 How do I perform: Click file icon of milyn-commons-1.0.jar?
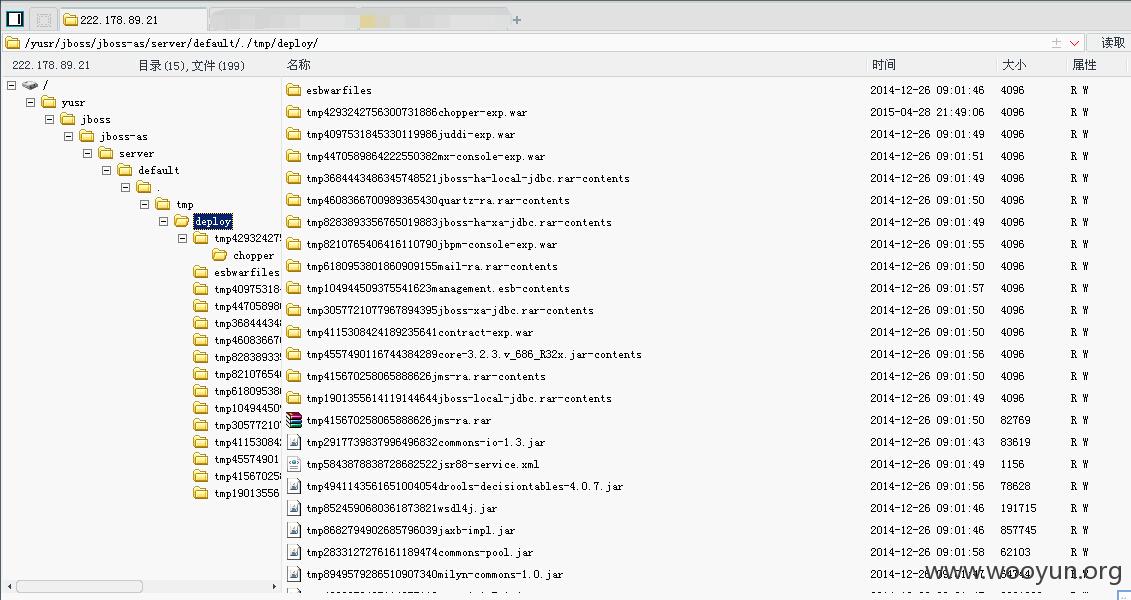point(294,574)
